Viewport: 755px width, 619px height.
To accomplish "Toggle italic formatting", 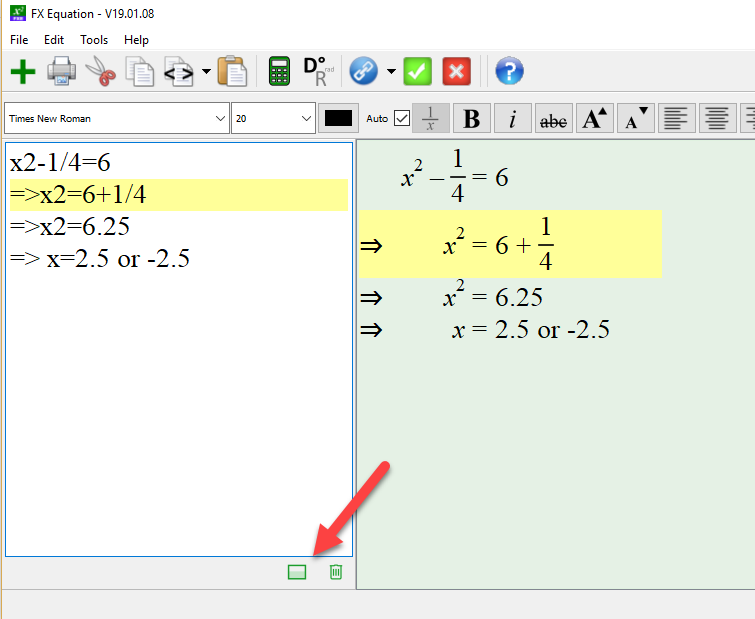I will [512, 118].
